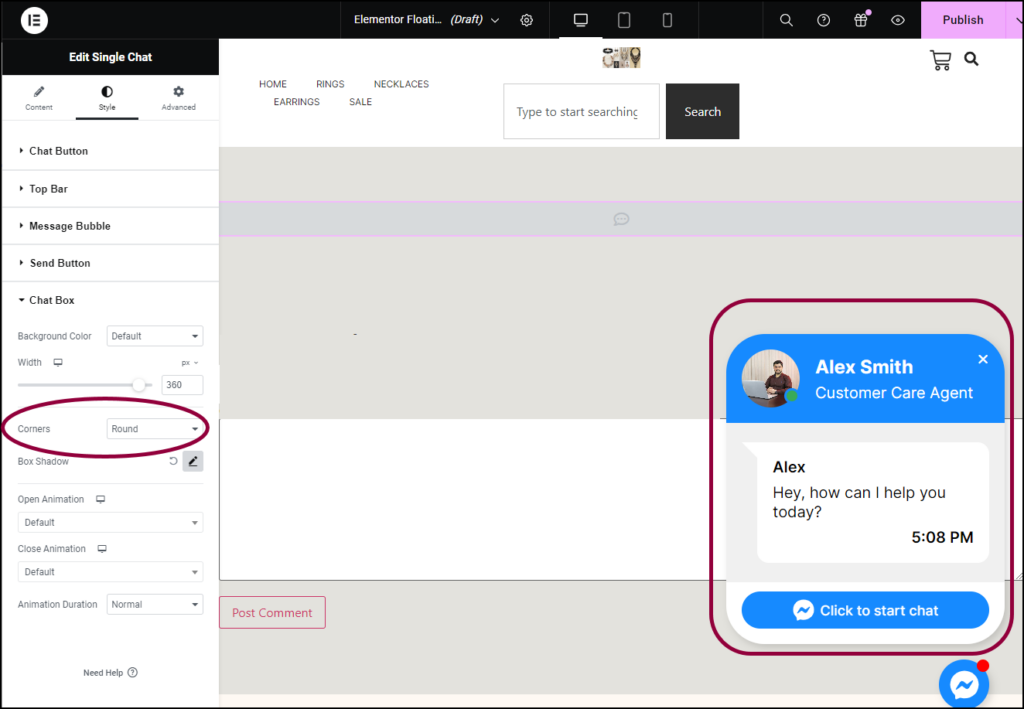Edit the Box Shadow with the pencil icon

tap(192, 461)
